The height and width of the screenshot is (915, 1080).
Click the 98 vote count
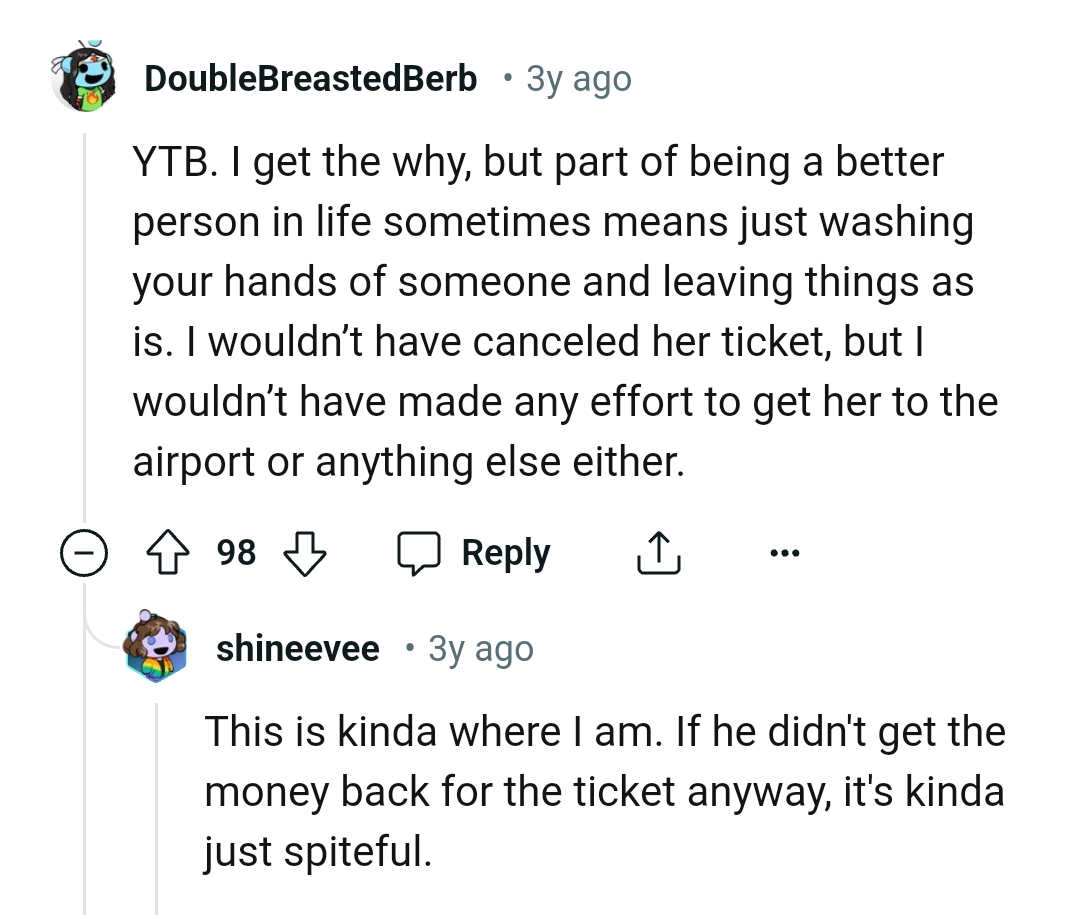tap(237, 551)
